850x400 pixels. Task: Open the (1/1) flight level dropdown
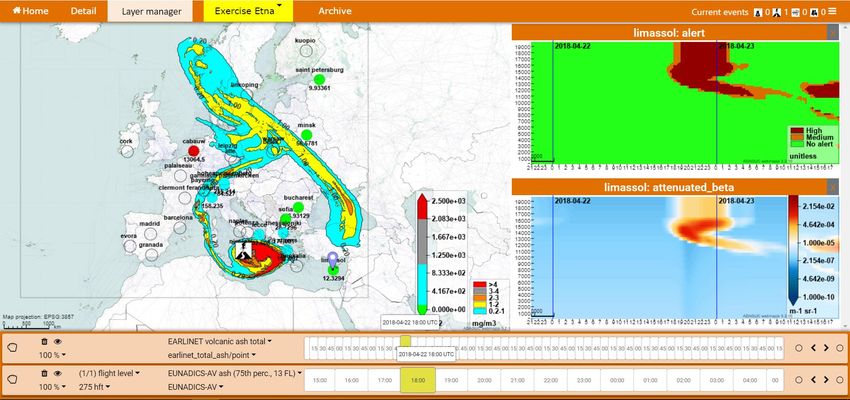(x=110, y=373)
